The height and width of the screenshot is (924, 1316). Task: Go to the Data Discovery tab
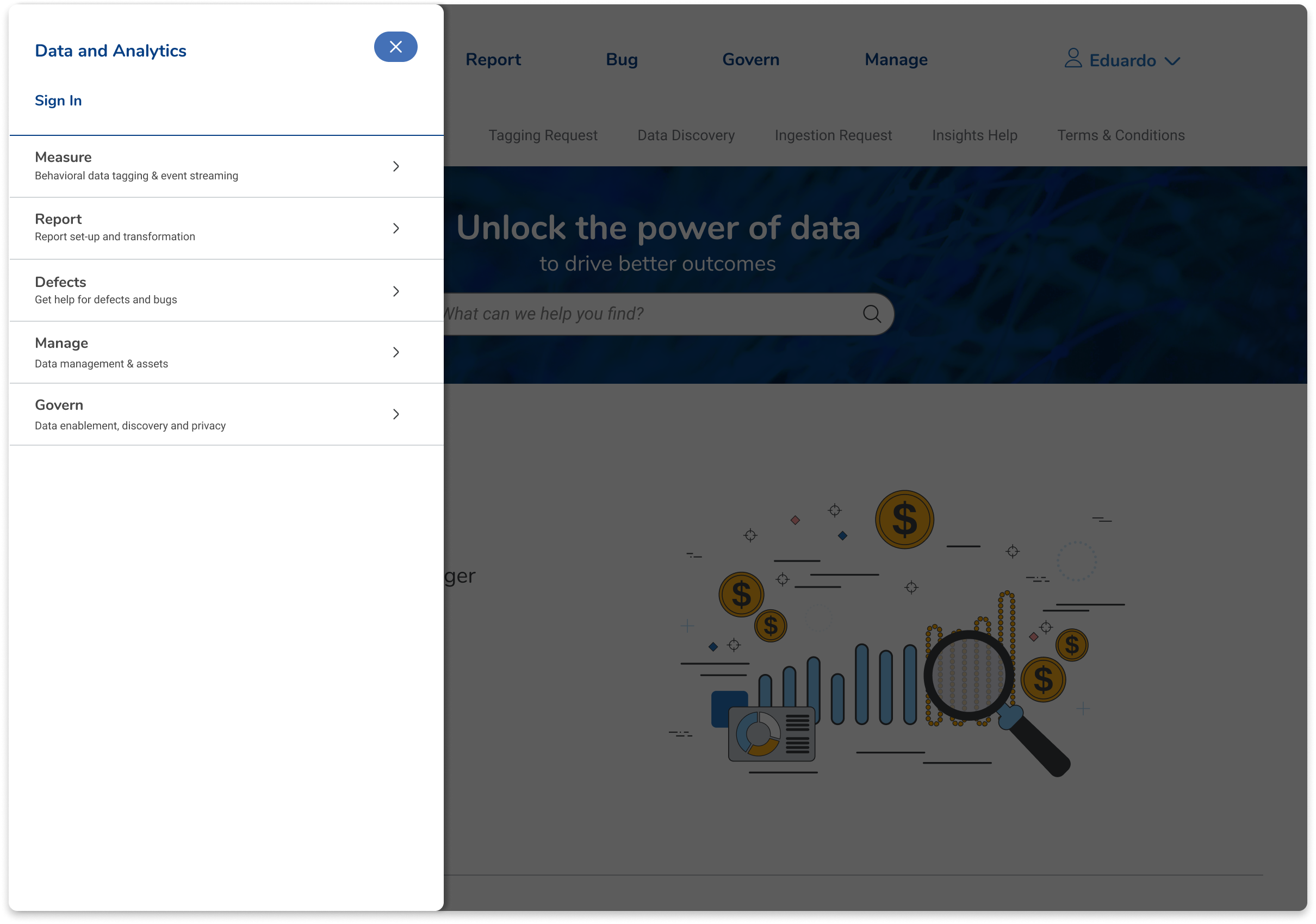pyautogui.click(x=686, y=135)
